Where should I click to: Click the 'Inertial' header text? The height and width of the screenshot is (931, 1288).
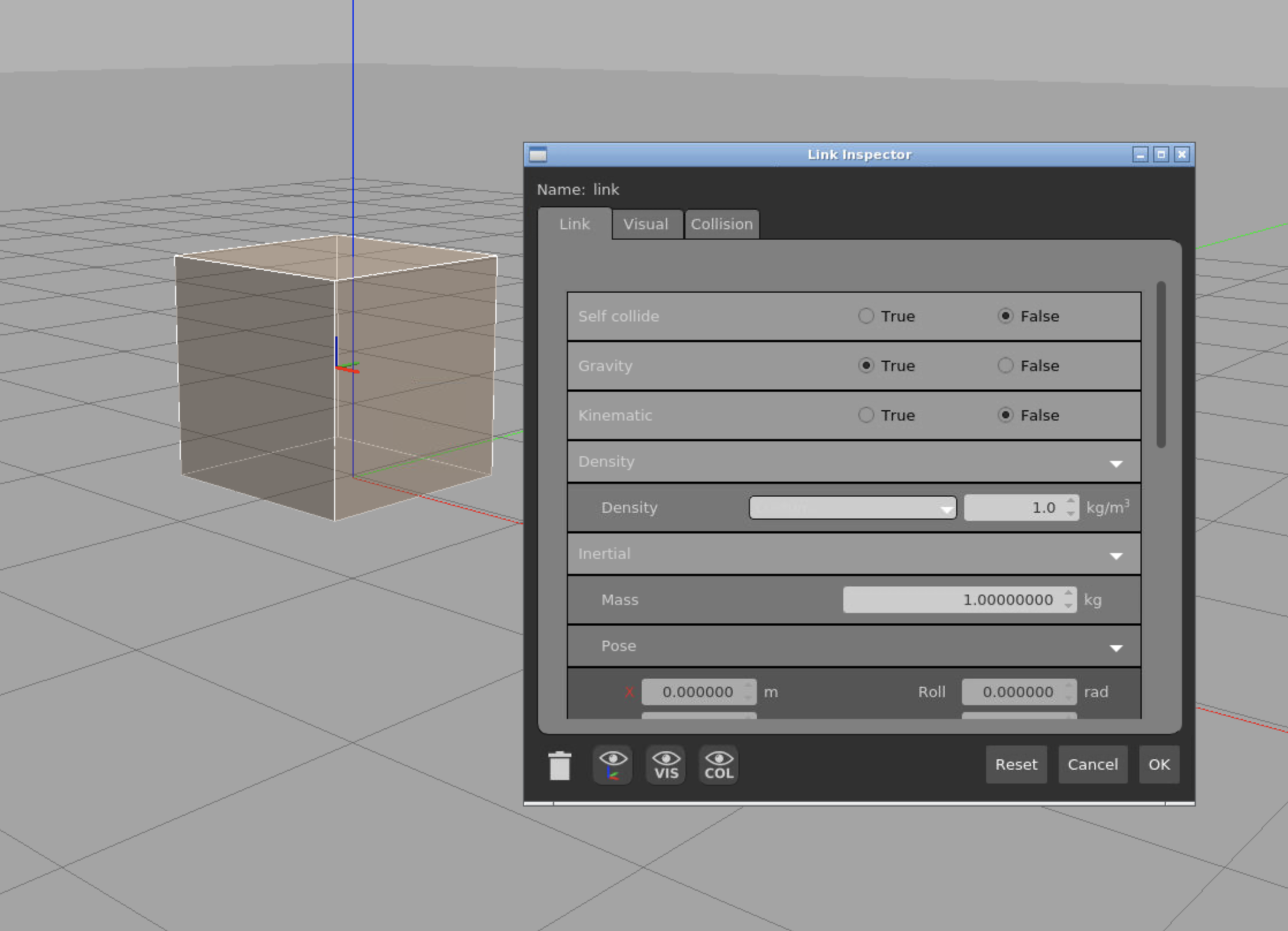click(604, 554)
